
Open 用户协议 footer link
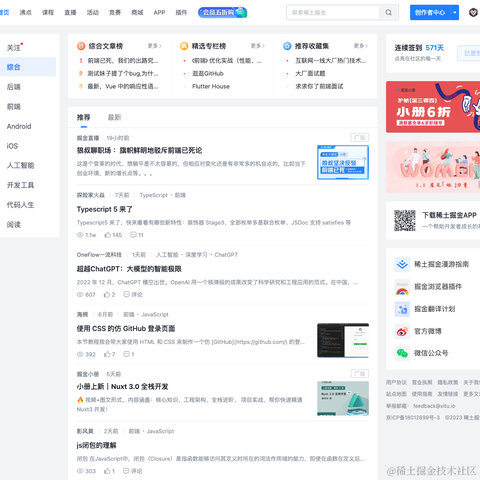pos(396,382)
